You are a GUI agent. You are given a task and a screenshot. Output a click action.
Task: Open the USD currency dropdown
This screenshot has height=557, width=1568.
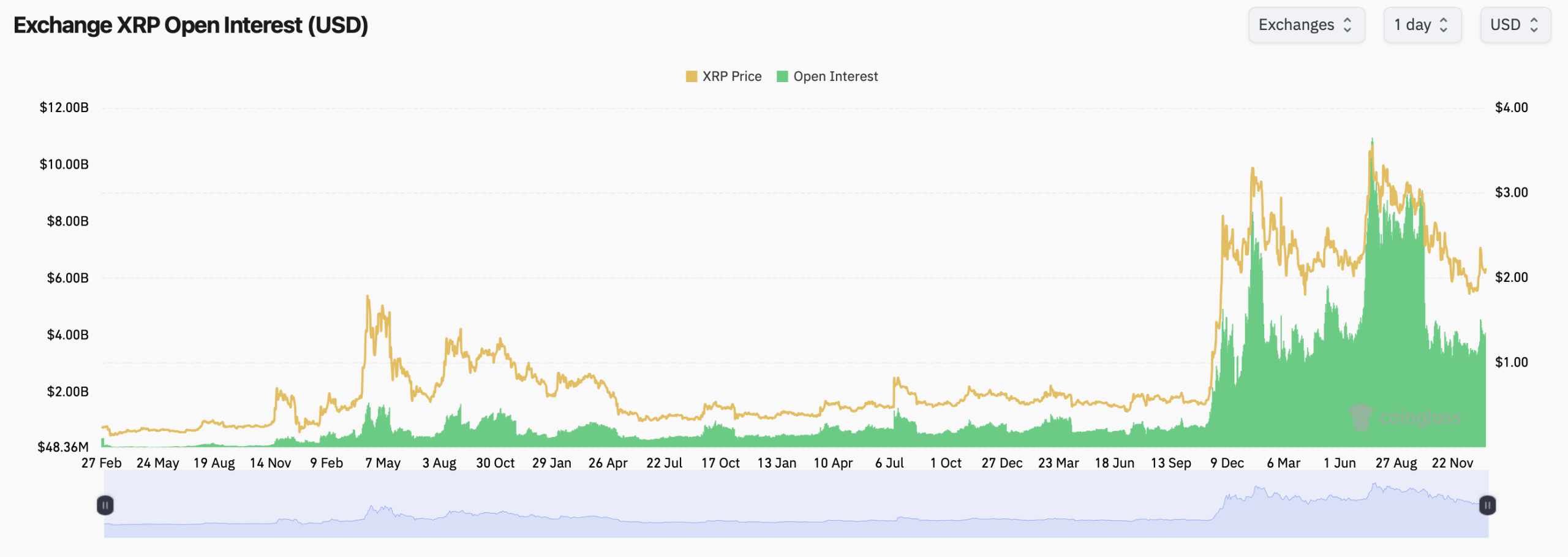point(1516,25)
